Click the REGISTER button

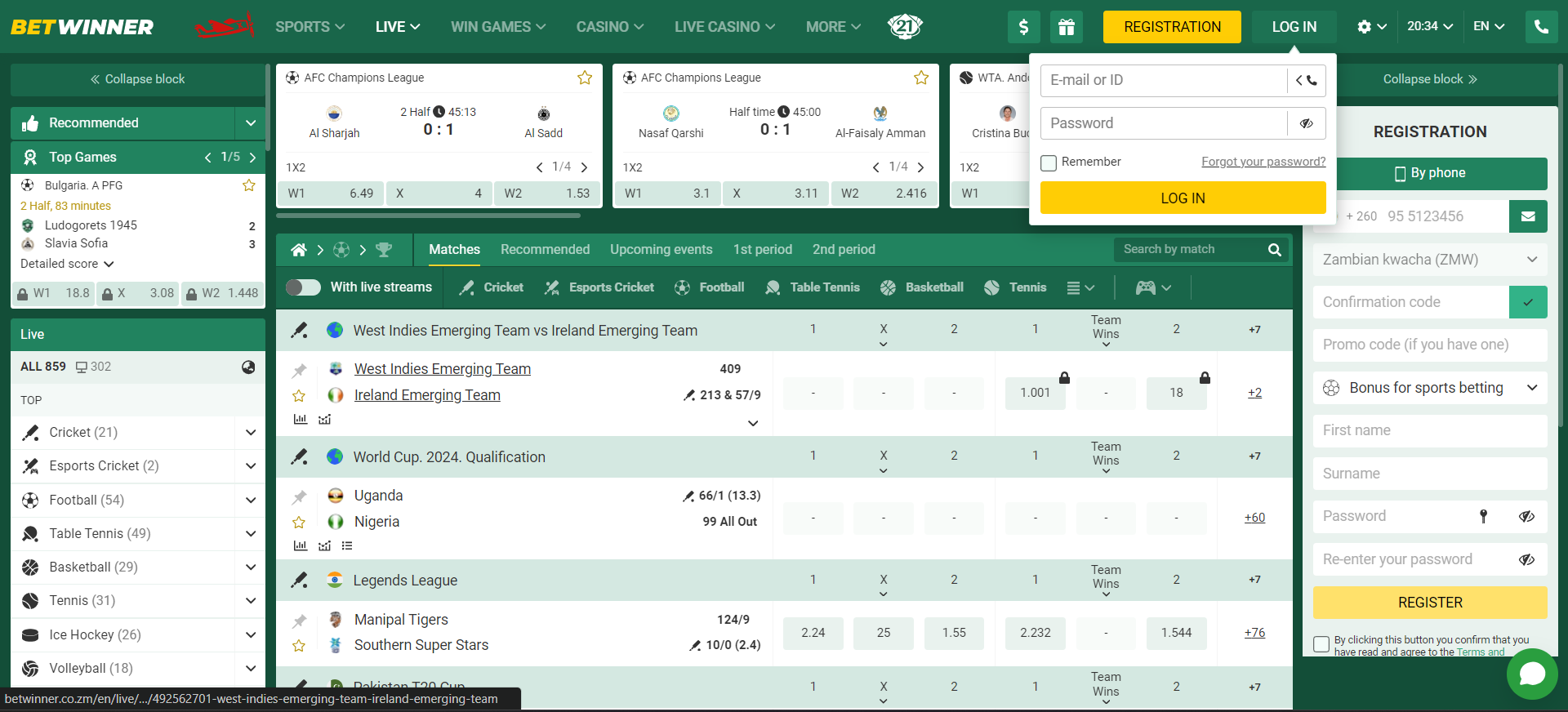pos(1430,603)
